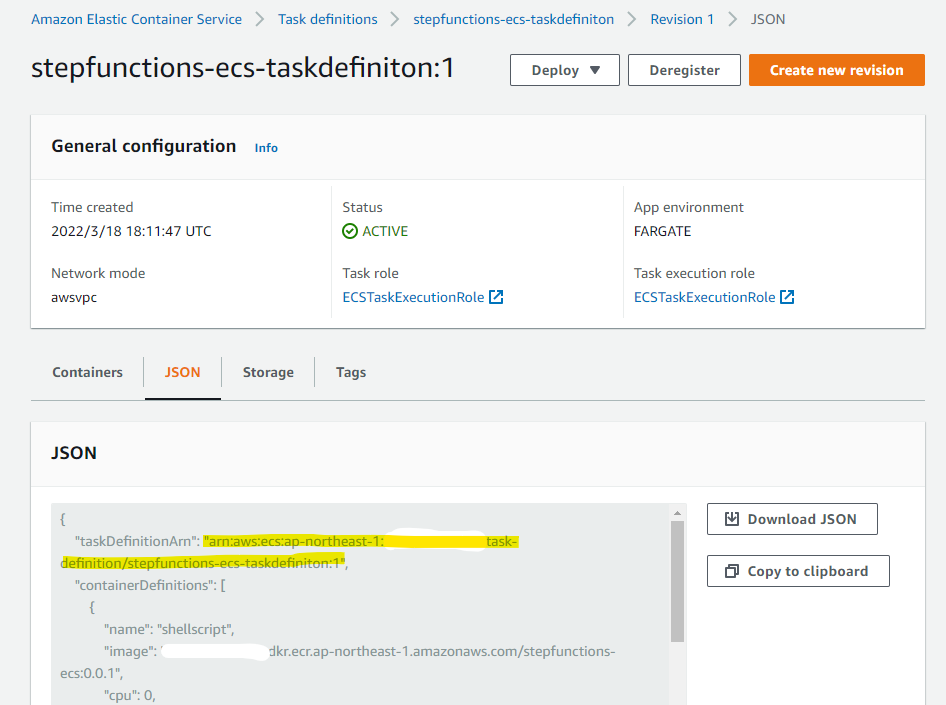
Task: Open Task execution role external link icon
Action: click(785, 296)
